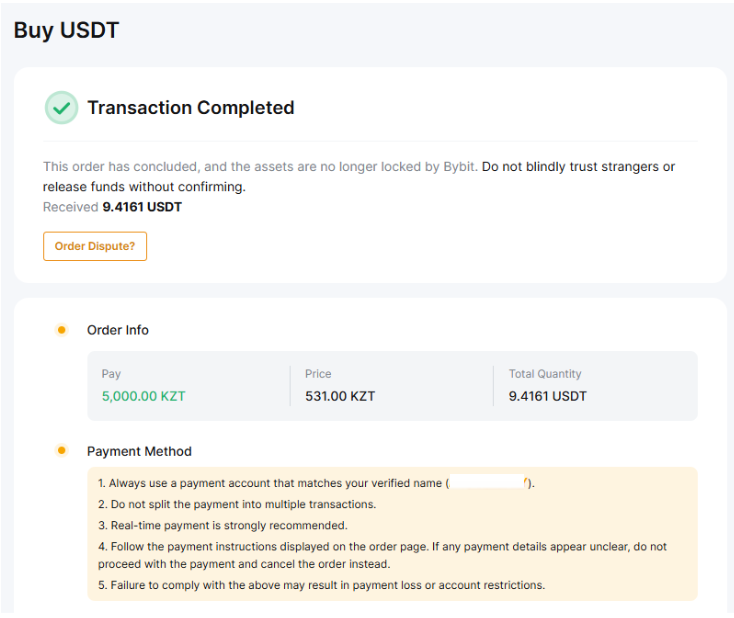Click the Pay label in Order Info
734x618 pixels.
(x=111, y=374)
